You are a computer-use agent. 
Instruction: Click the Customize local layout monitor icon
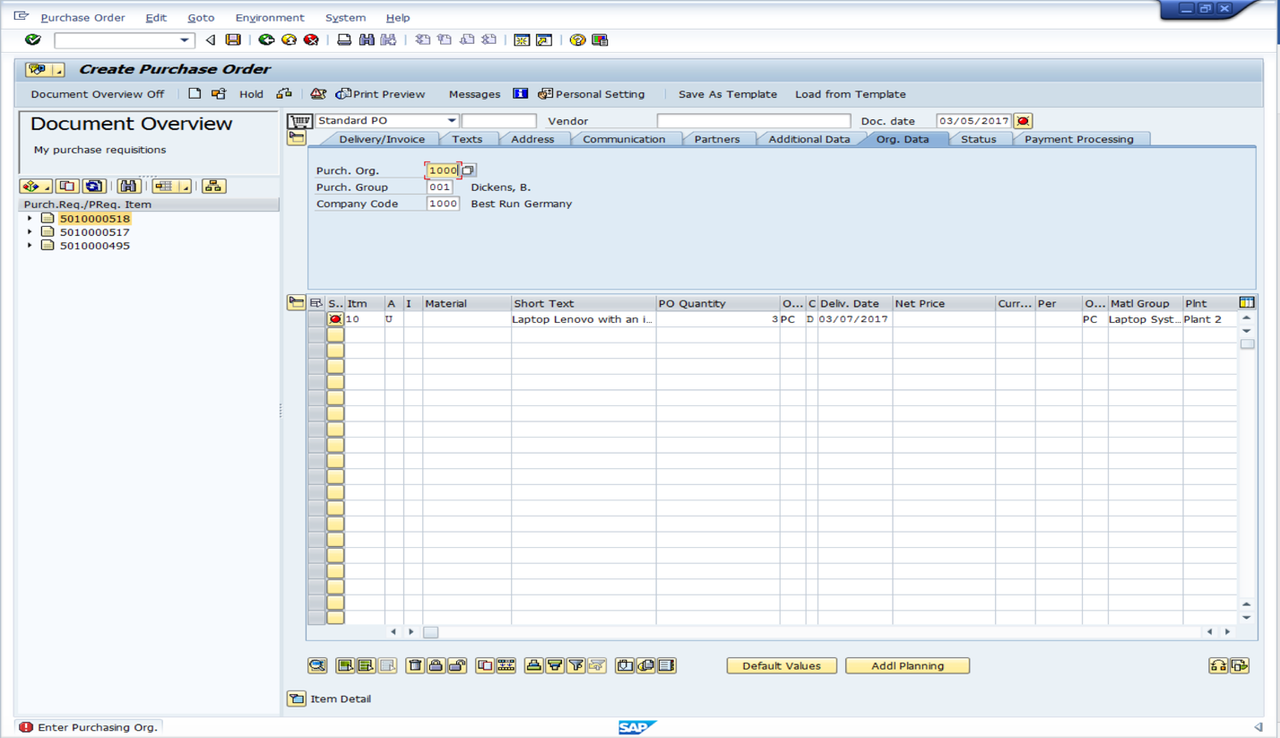tap(600, 40)
